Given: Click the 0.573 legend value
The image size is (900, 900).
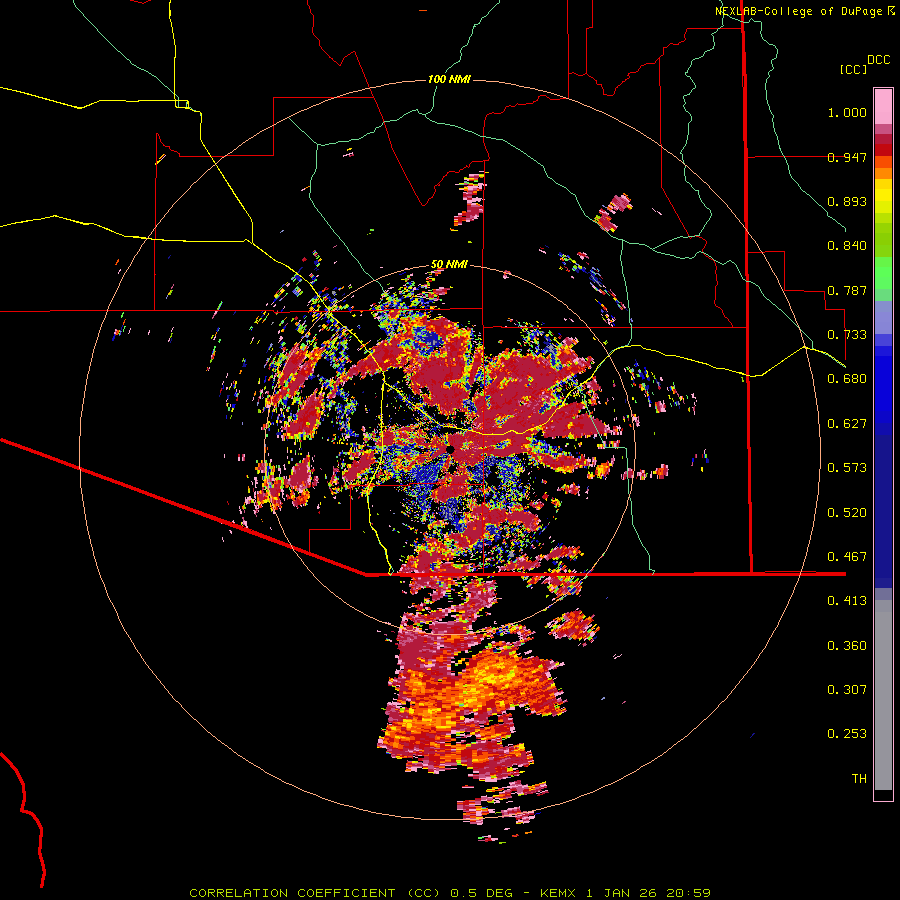Looking at the screenshot, I should (847, 468).
